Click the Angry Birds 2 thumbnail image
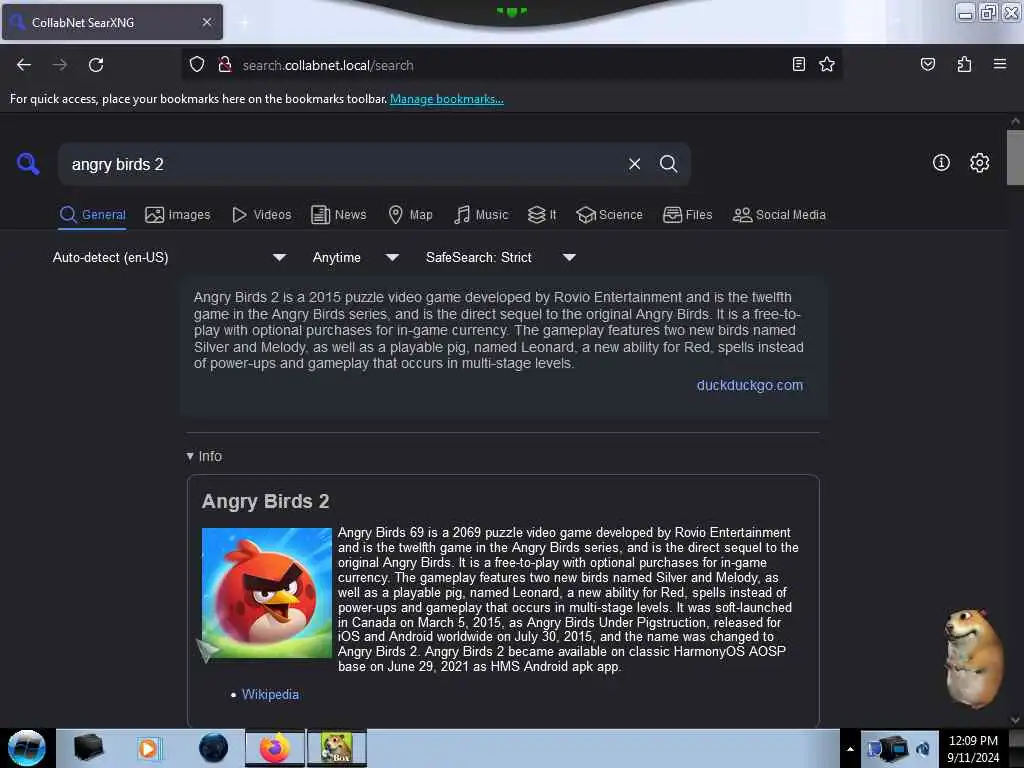The height and width of the screenshot is (768, 1024). (266, 593)
